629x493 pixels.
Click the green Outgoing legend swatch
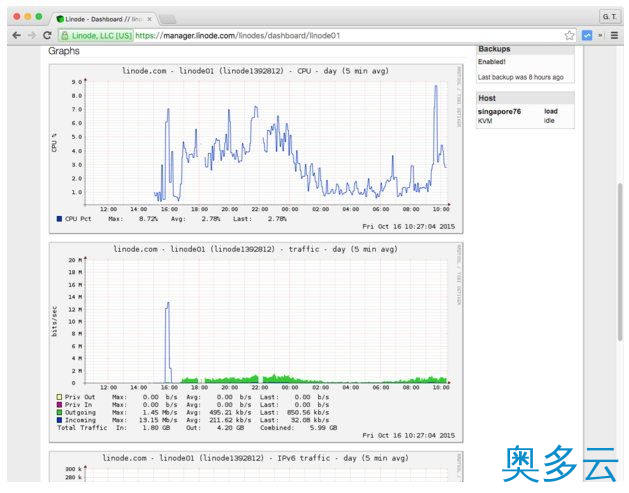(59, 412)
